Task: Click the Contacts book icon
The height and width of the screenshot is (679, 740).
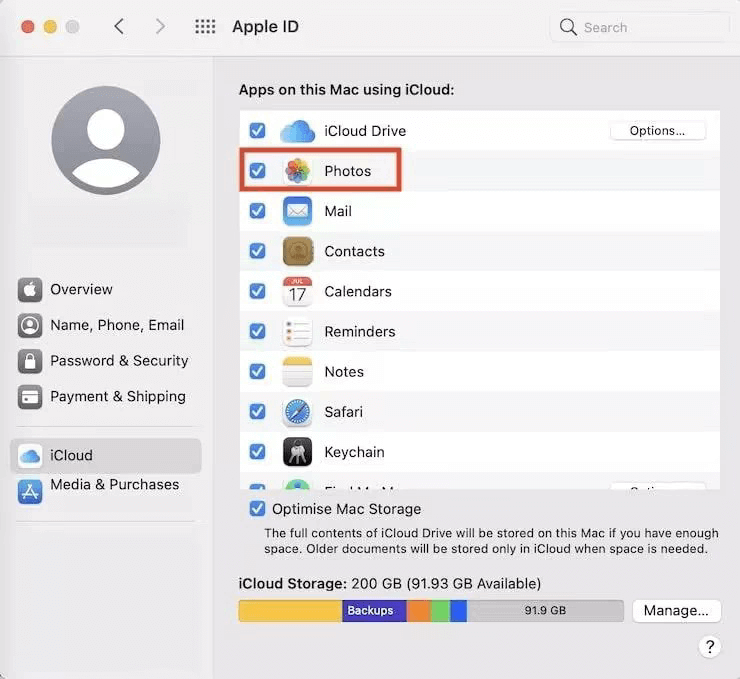Action: point(297,251)
